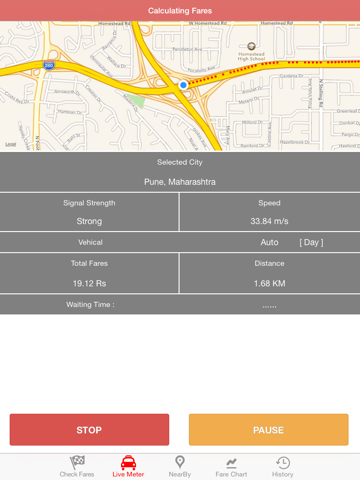
Task: Open the Check Fares flag icon
Action: (77, 463)
